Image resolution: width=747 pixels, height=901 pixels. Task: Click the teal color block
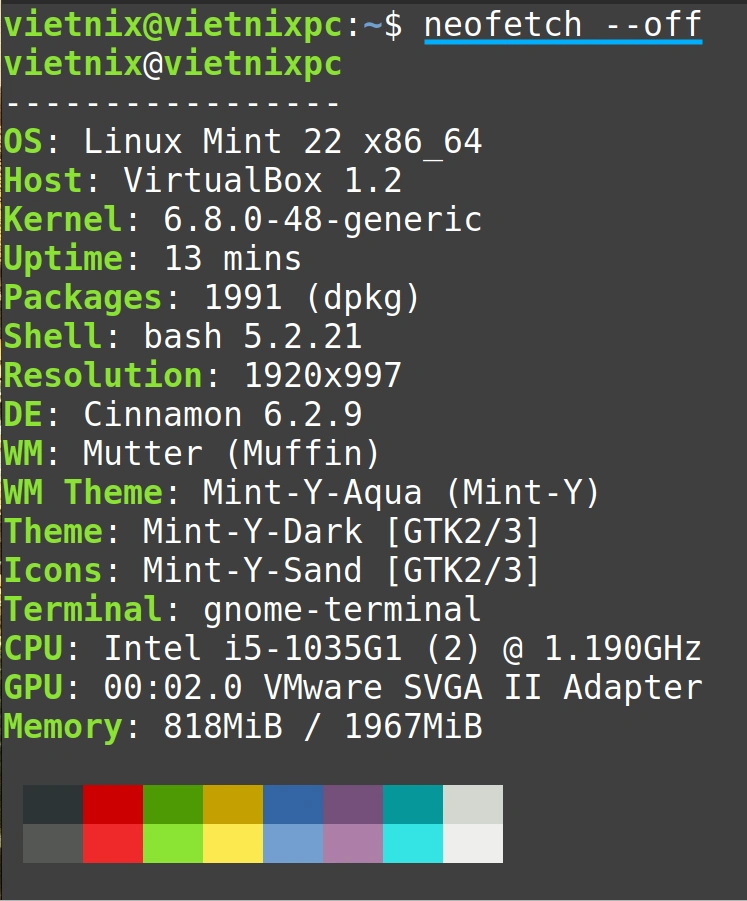(413, 804)
